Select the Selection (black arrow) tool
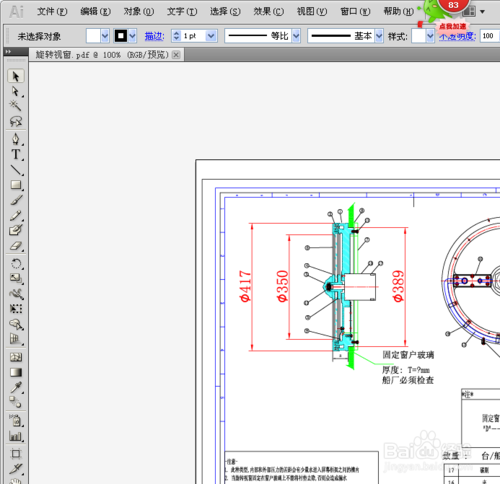Viewport: 500px width, 484px height. (16, 76)
